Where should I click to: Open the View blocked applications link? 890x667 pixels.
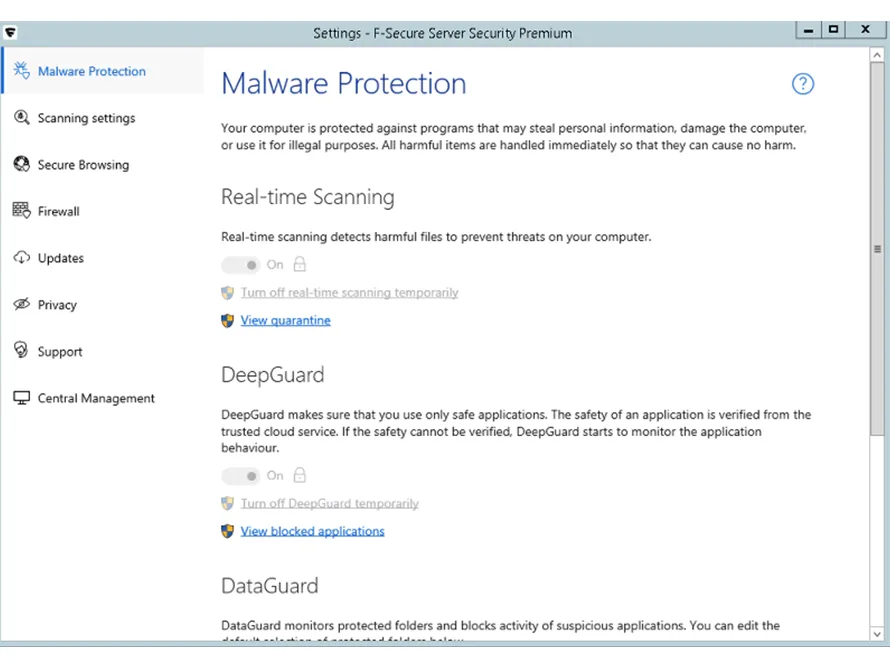point(312,531)
